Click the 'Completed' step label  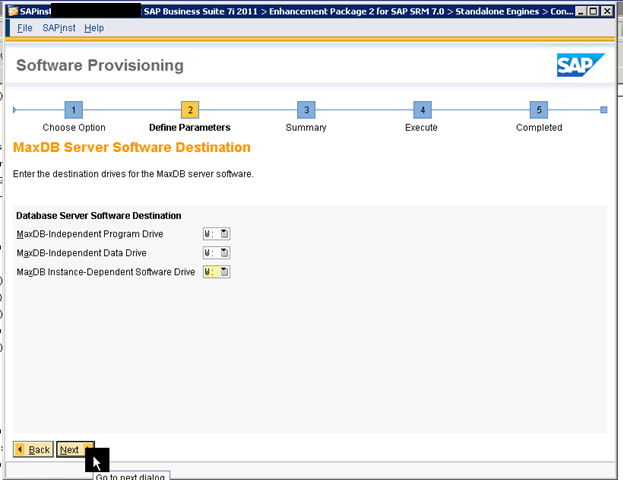pyautogui.click(x=539, y=128)
